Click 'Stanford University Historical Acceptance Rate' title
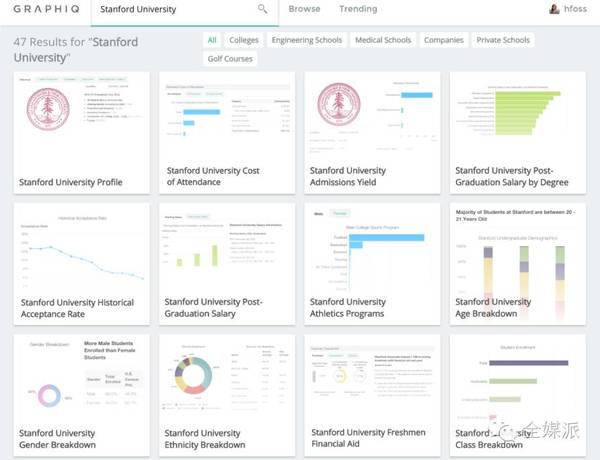 tap(77, 308)
